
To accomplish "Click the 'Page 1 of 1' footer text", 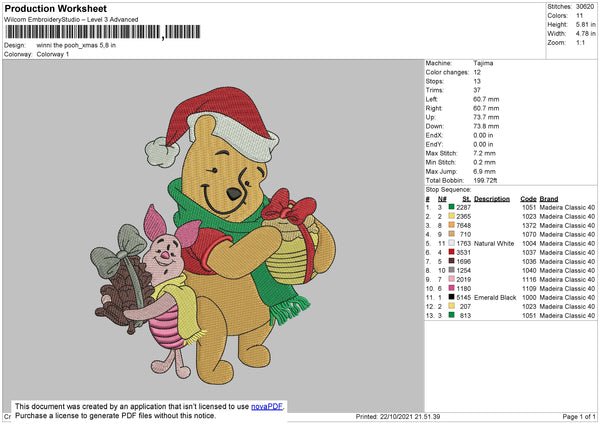I will (x=579, y=417).
